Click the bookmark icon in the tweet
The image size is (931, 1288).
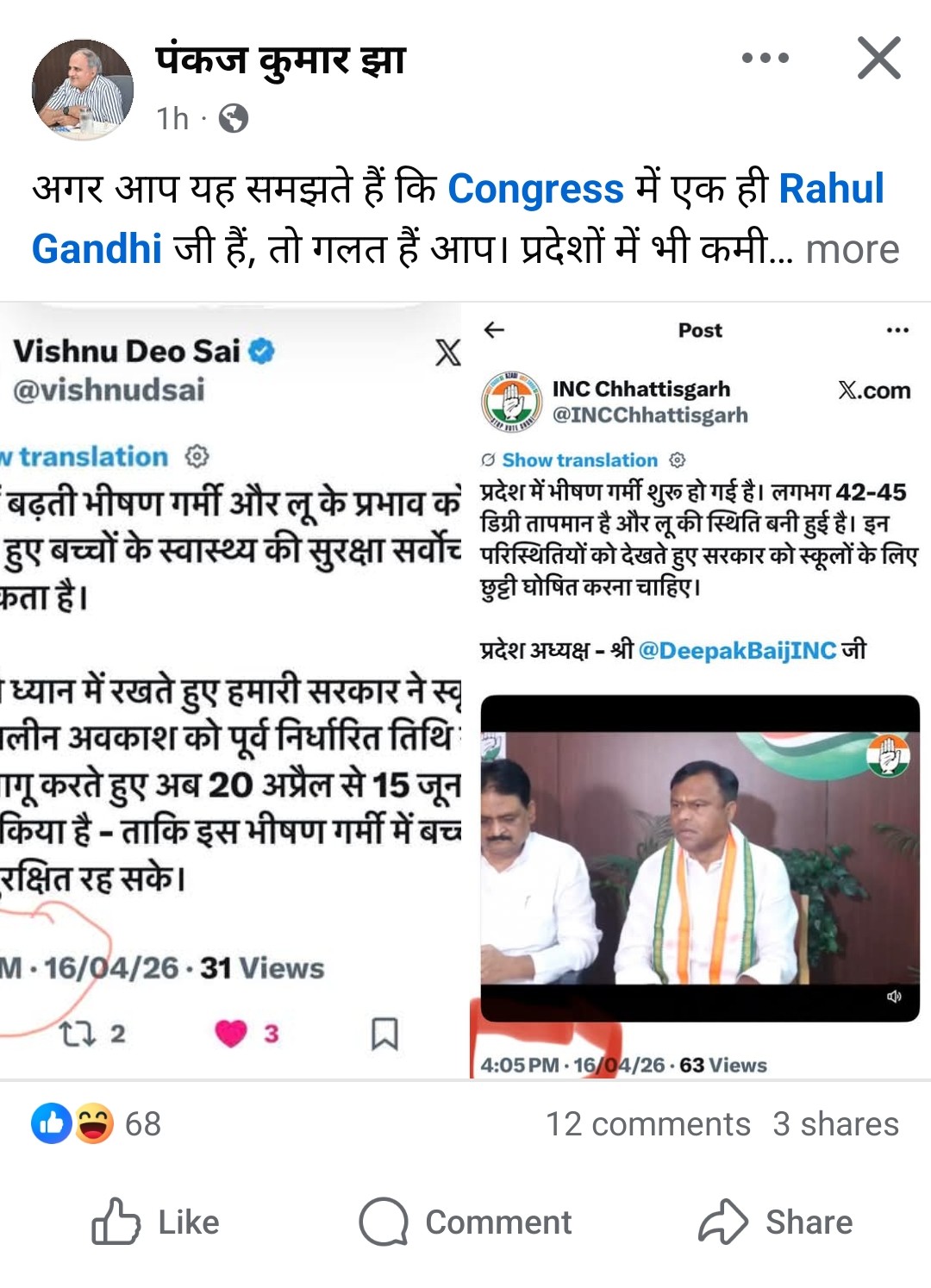point(384,1034)
